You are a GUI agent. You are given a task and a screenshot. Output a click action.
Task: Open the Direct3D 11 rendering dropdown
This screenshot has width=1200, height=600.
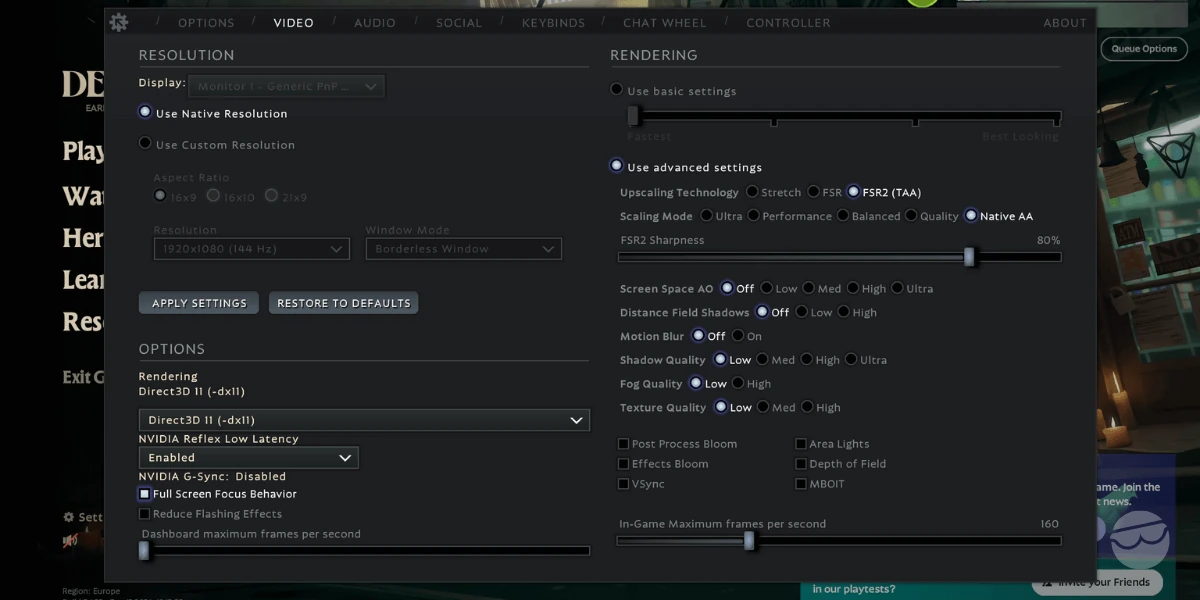point(364,420)
